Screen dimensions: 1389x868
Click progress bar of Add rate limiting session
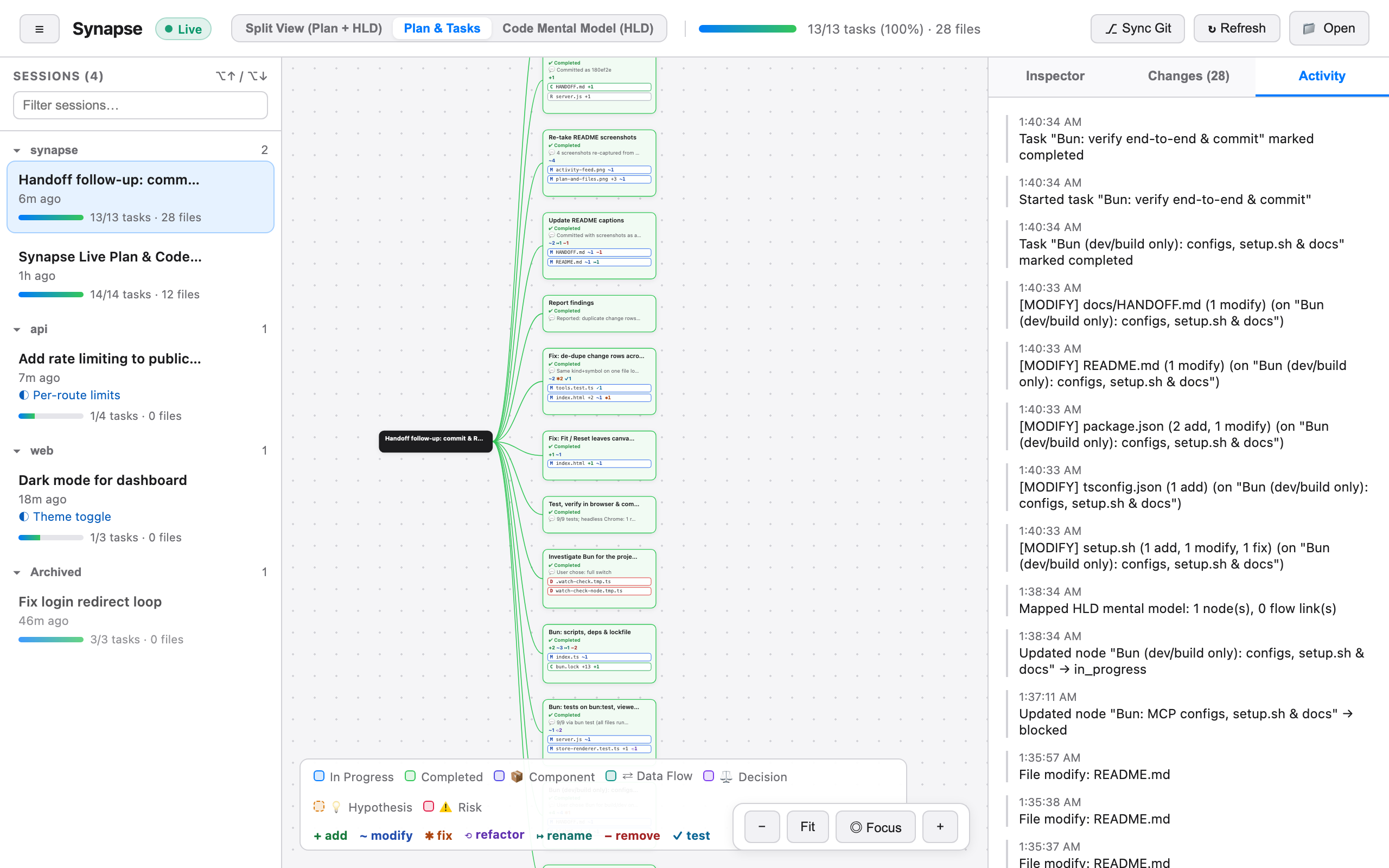(x=50, y=416)
